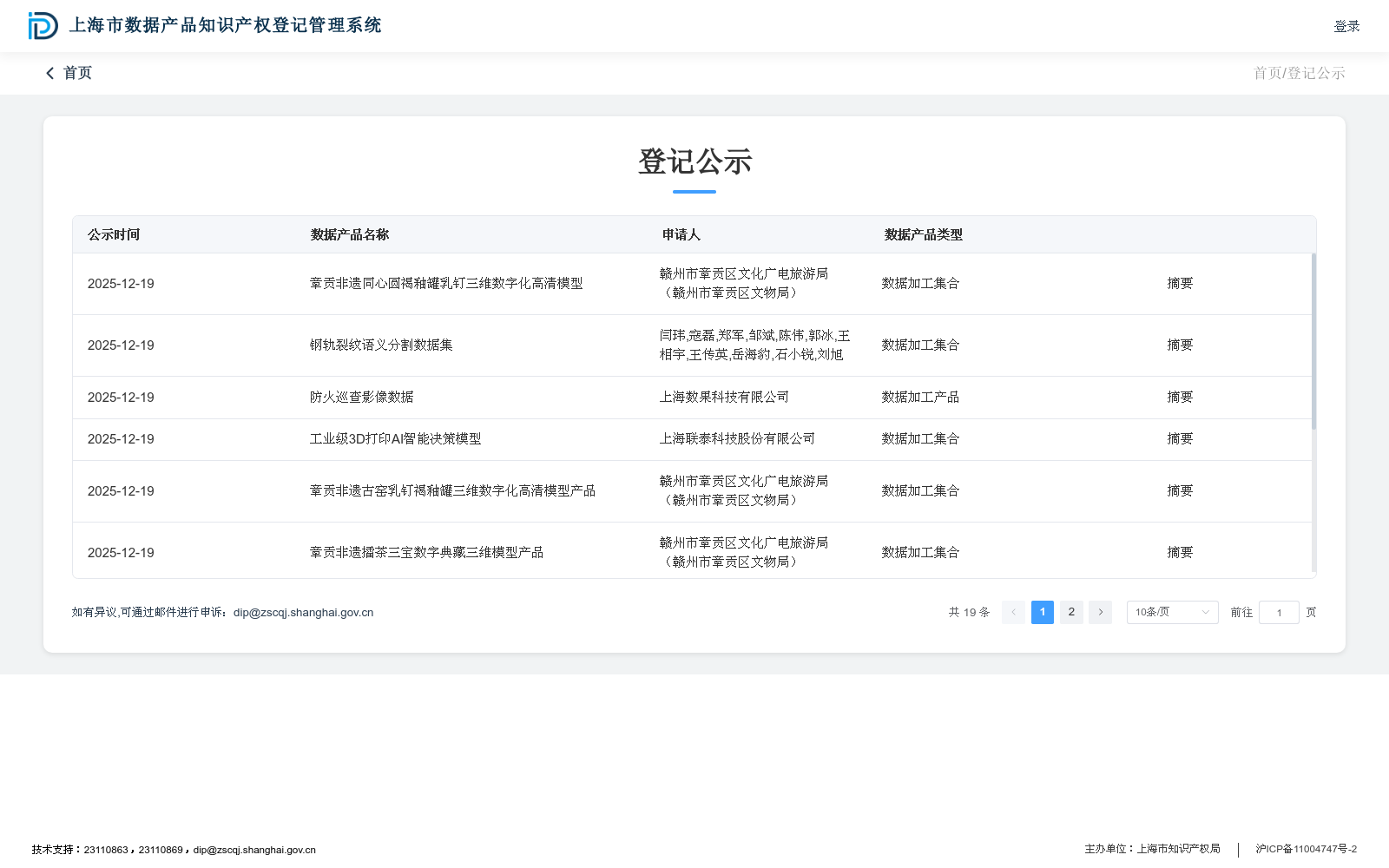Click the back chevron next to 首页
The image size is (1389, 868).
[x=49, y=73]
